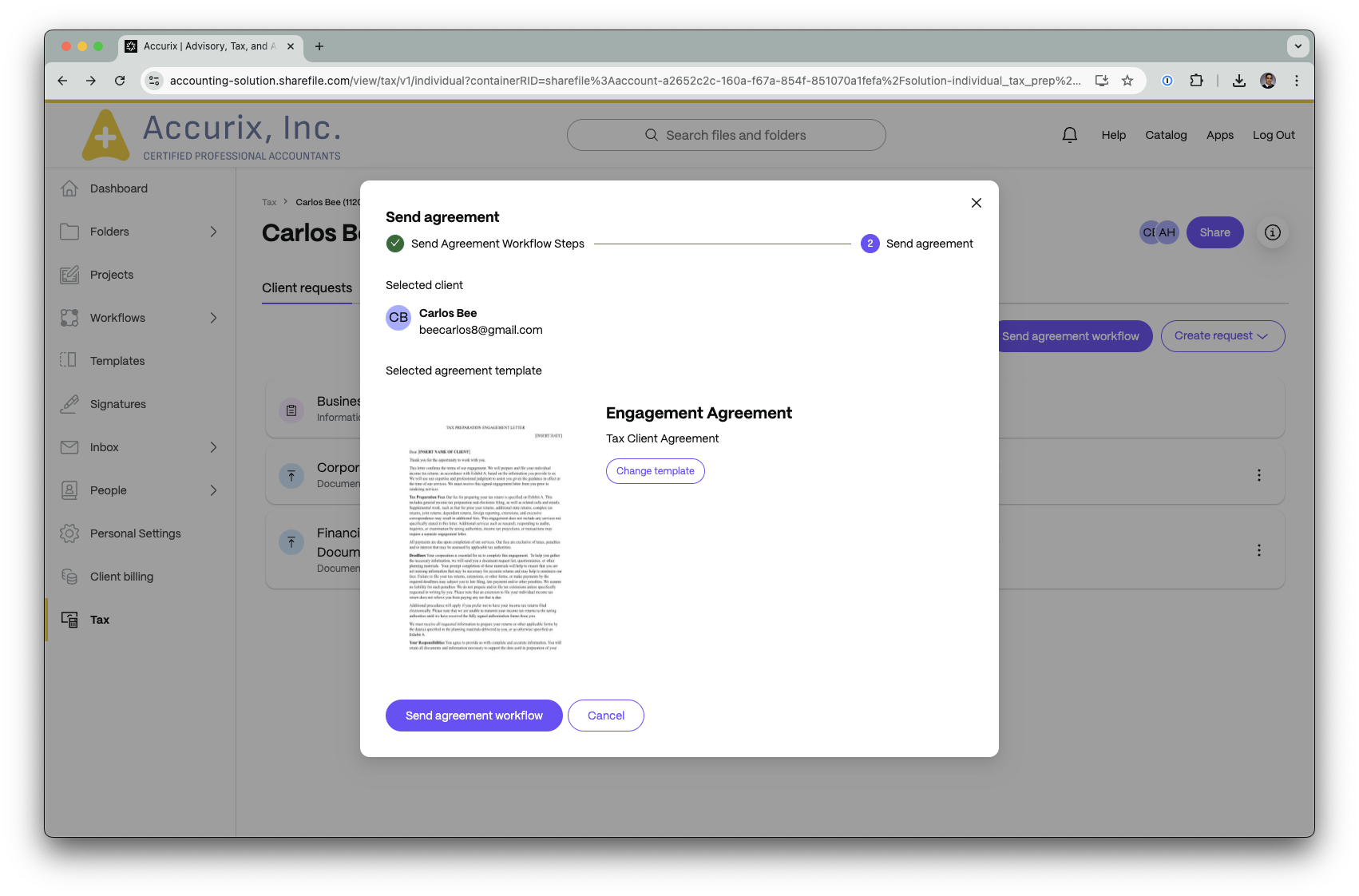Open the Dashboard sidebar item

point(119,188)
